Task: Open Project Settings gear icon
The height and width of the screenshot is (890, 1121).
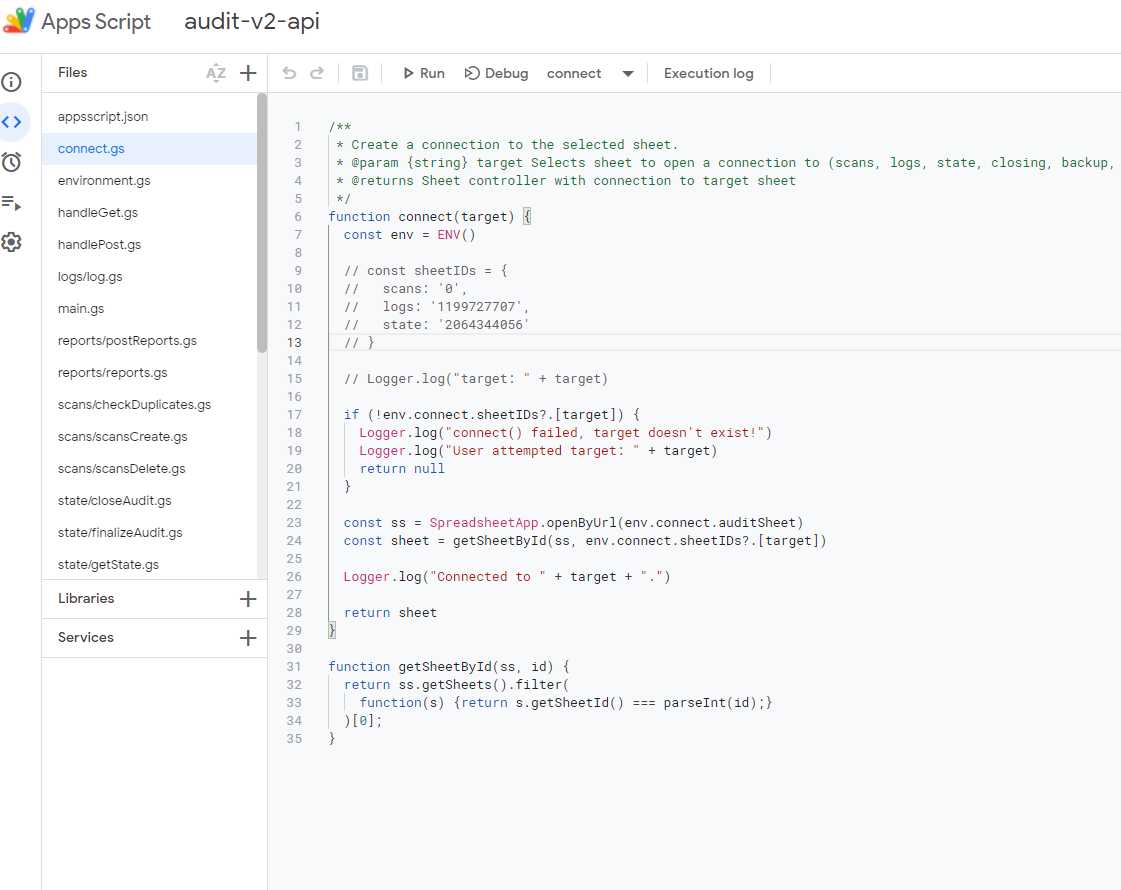Action: (x=11, y=242)
